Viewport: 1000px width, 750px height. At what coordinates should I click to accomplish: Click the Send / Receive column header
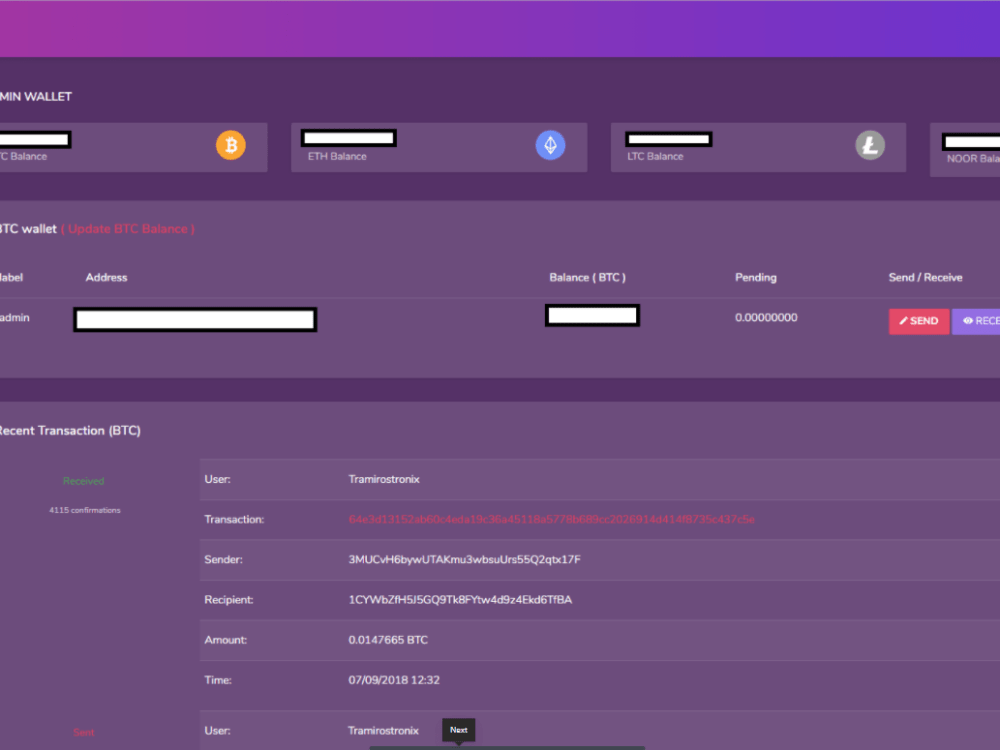click(x=925, y=277)
